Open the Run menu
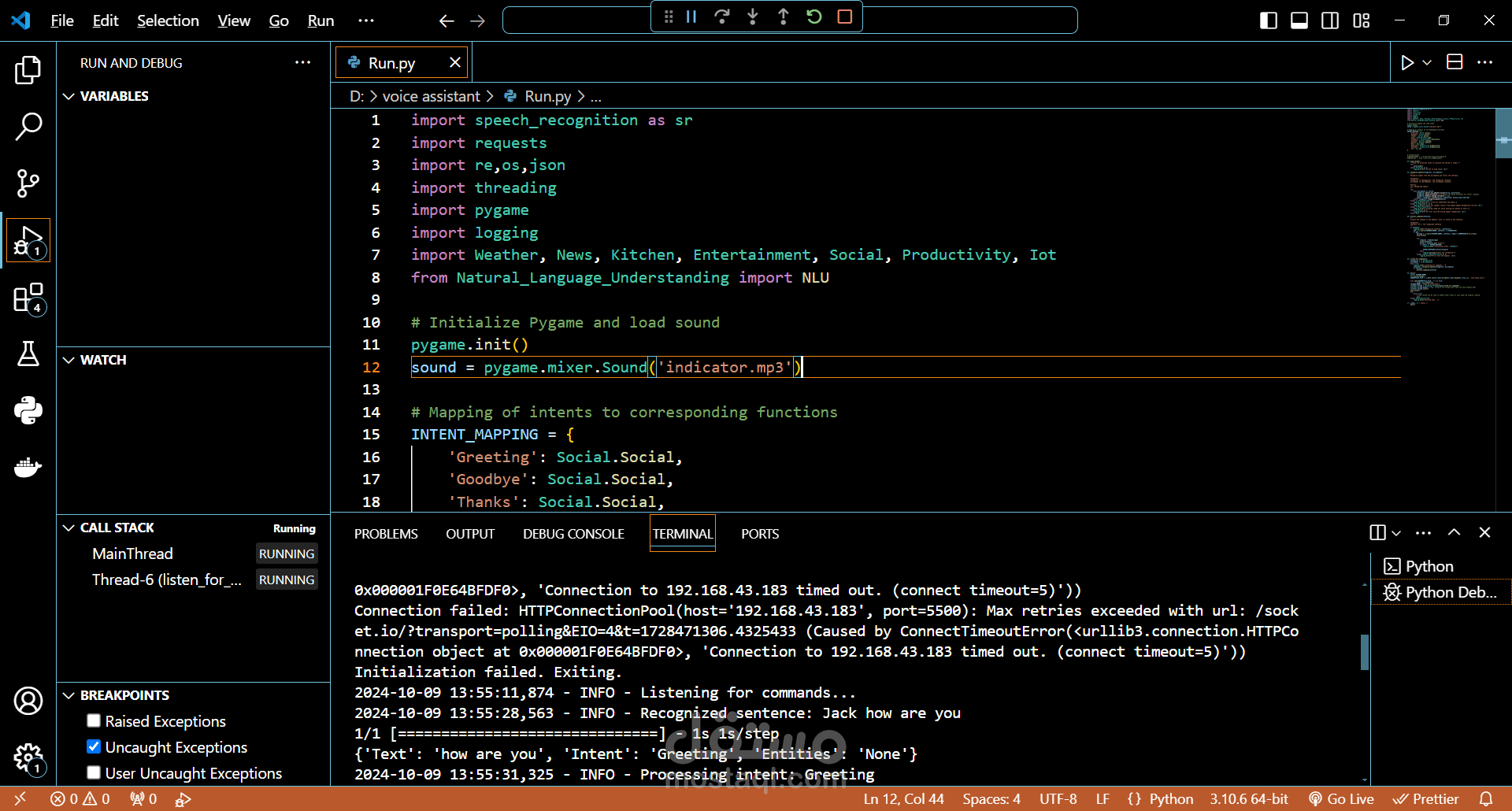This screenshot has width=1512, height=811. click(321, 20)
